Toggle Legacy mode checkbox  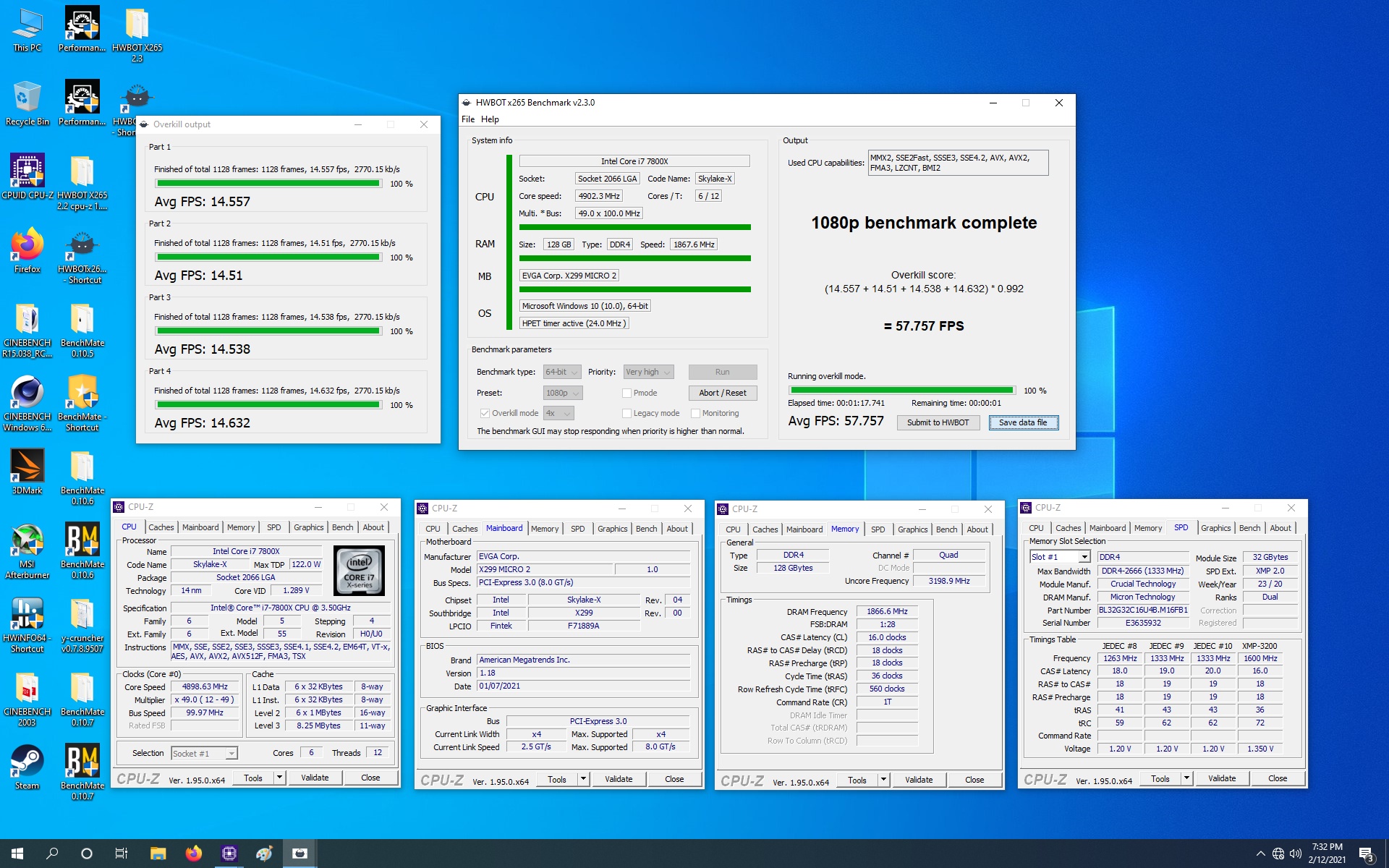click(626, 413)
